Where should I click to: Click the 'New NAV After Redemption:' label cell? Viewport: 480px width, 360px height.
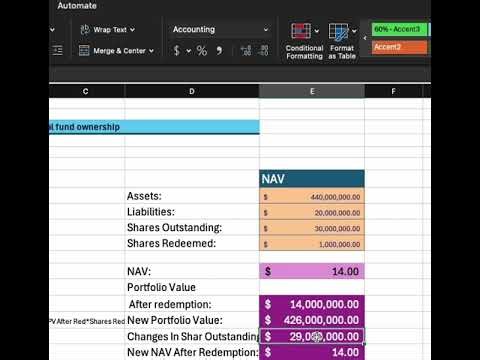click(x=192, y=352)
